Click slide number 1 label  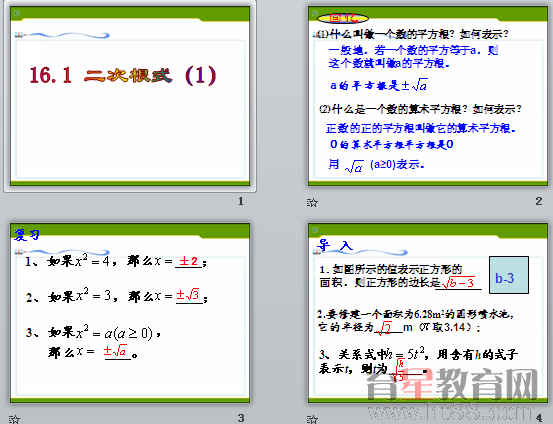pos(241,201)
